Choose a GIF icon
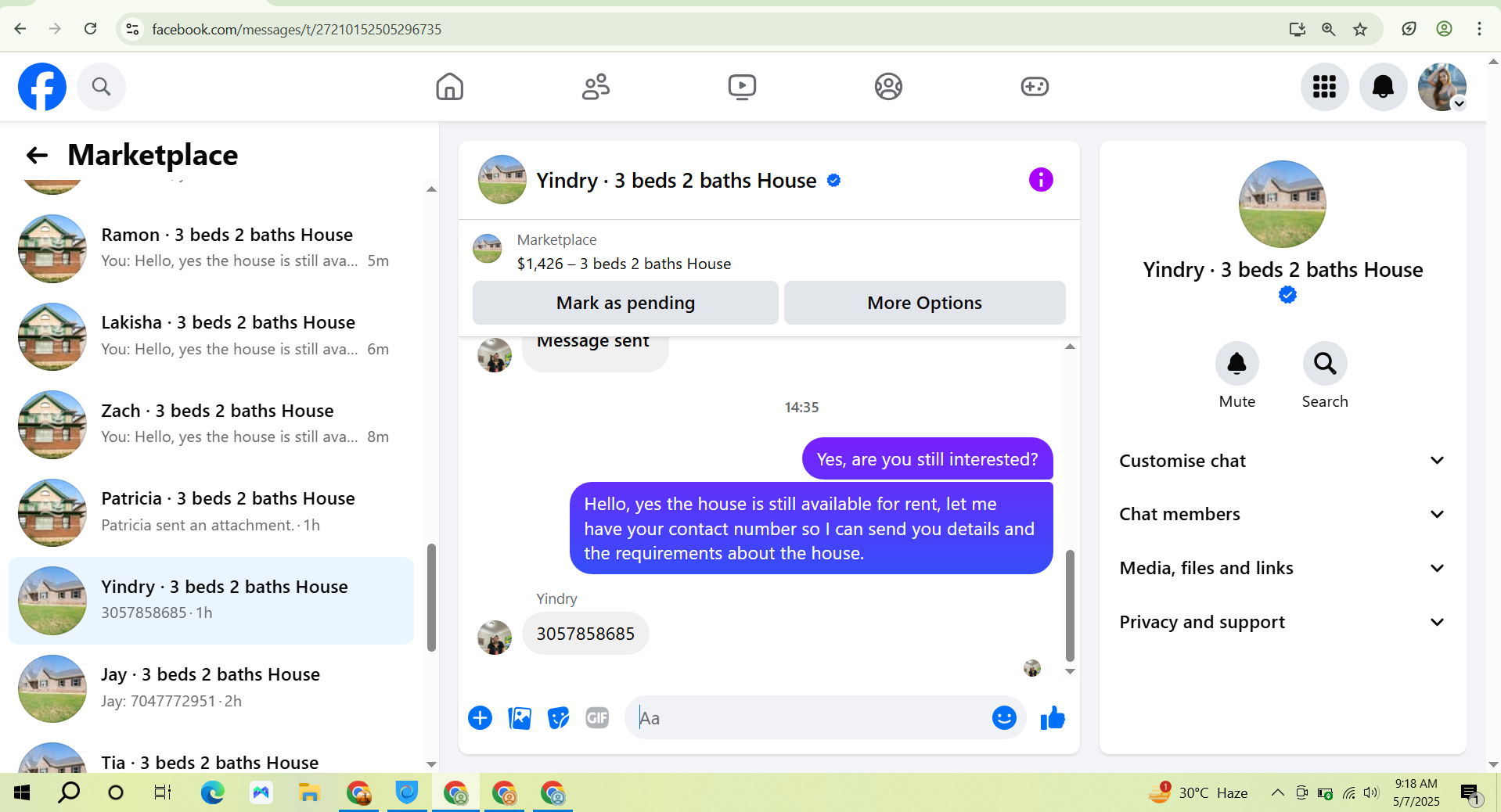 [597, 717]
